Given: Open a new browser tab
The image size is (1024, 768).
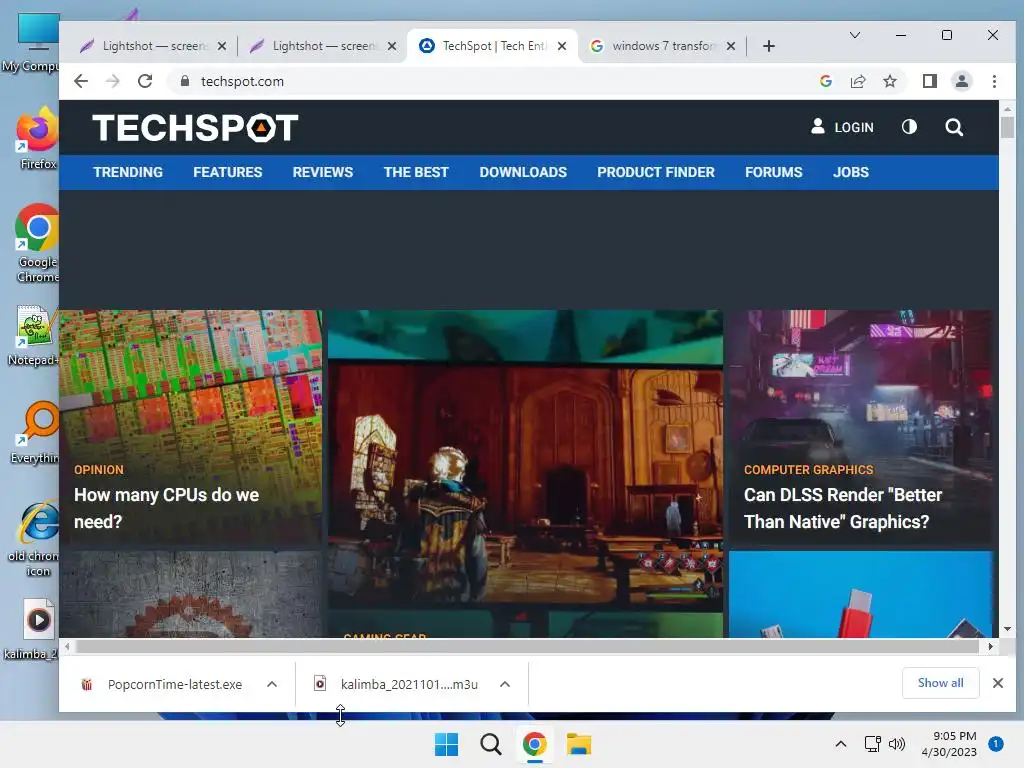Looking at the screenshot, I should point(769,46).
